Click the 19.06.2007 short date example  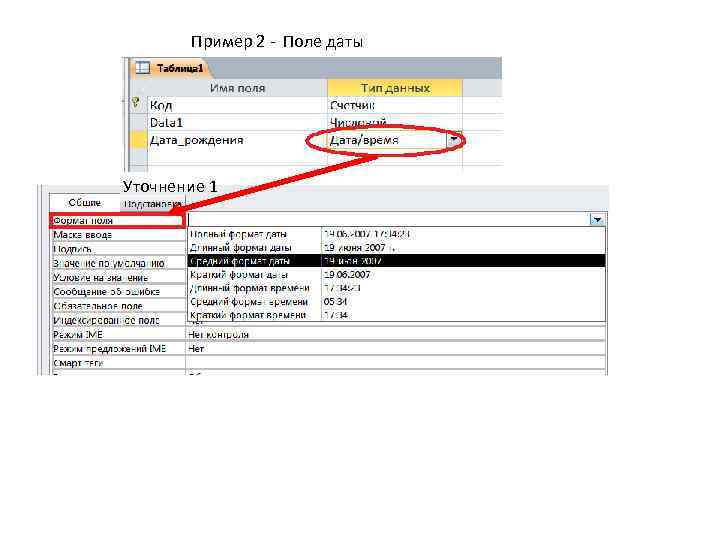[347, 275]
